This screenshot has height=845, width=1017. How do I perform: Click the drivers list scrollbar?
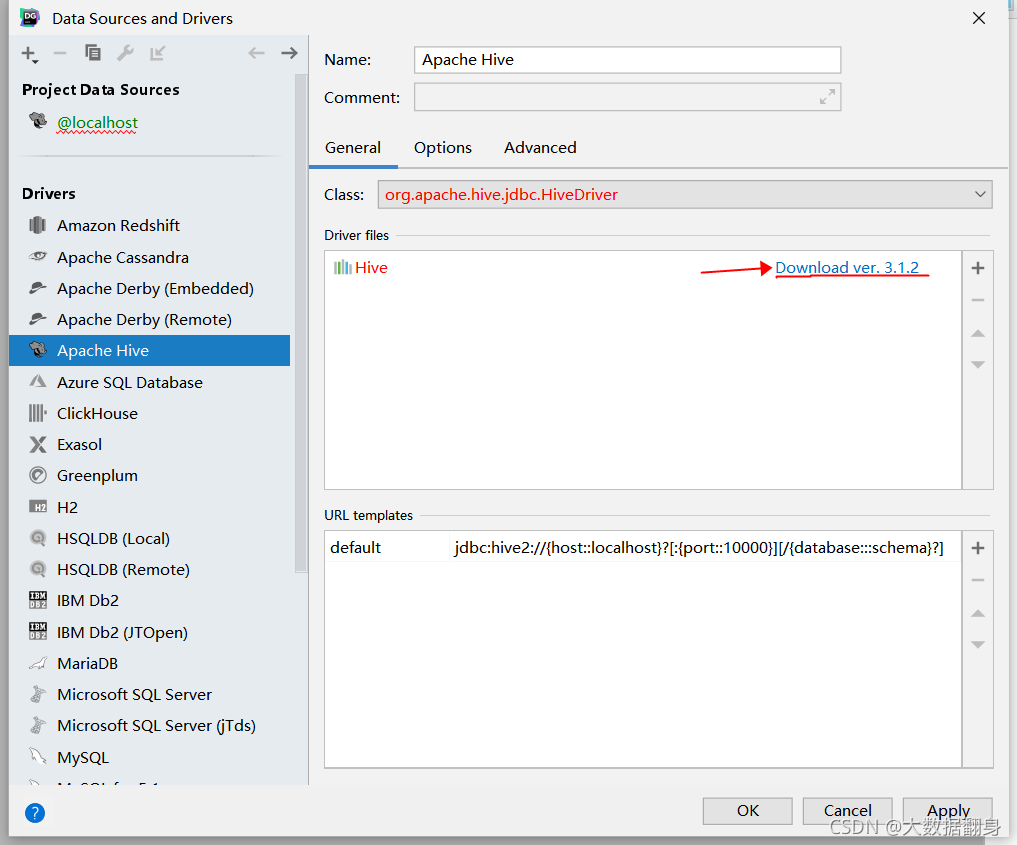pos(301,324)
